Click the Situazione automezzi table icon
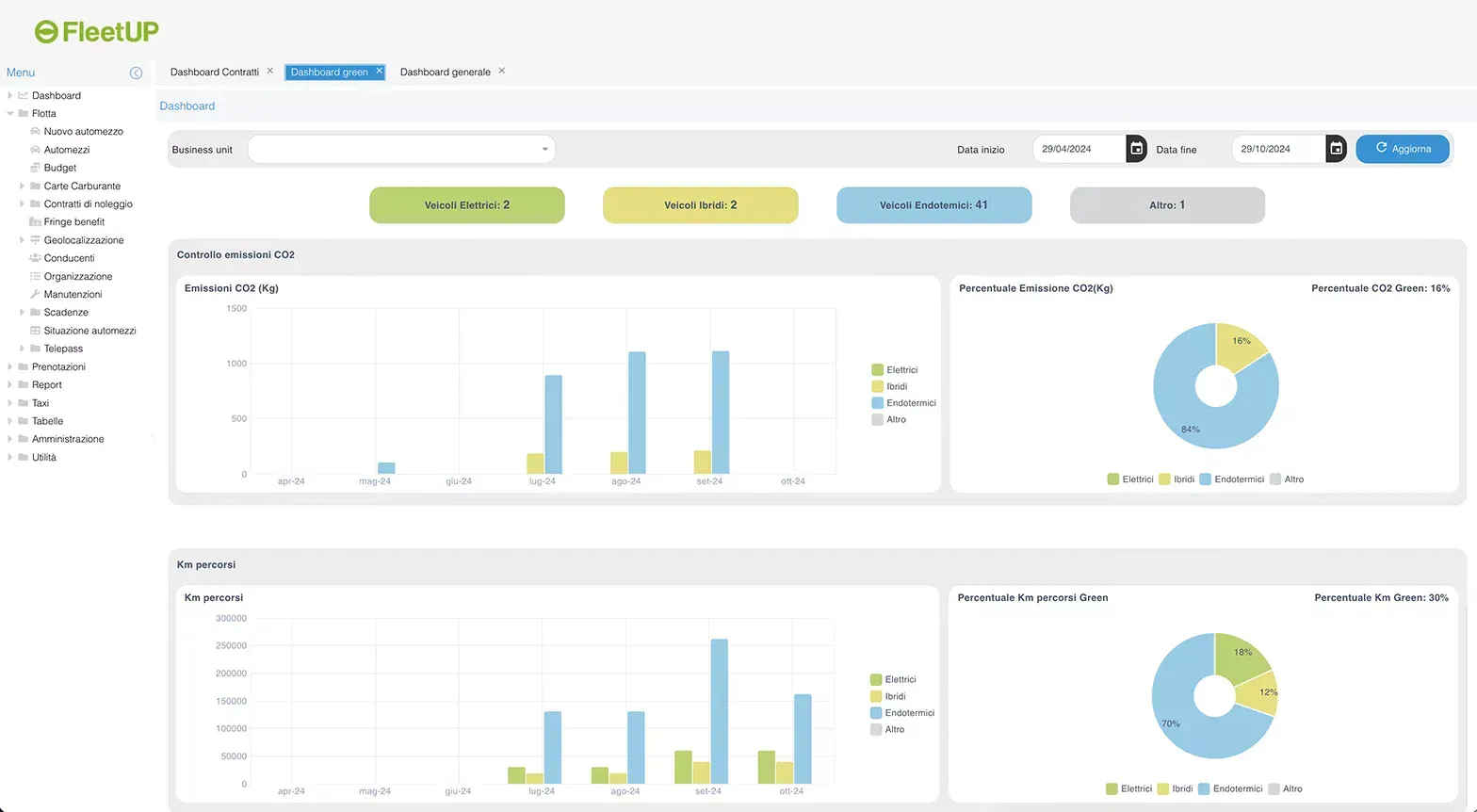This screenshot has width=1477, height=812. pyautogui.click(x=36, y=331)
